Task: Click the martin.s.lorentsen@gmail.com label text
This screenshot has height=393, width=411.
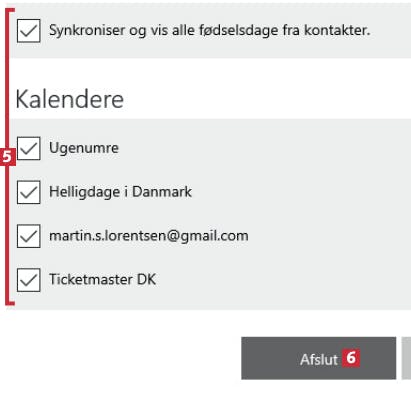Action: tap(149, 236)
